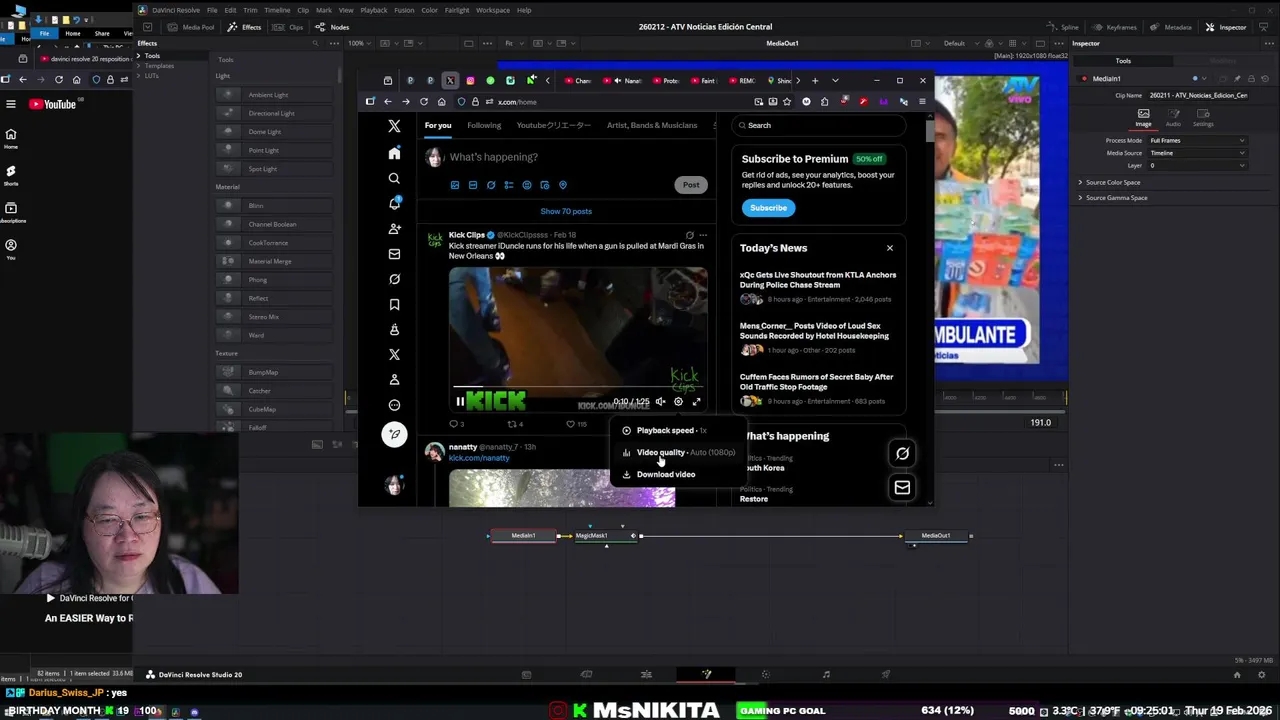Reply to the Kick Clips post

(x=456, y=424)
